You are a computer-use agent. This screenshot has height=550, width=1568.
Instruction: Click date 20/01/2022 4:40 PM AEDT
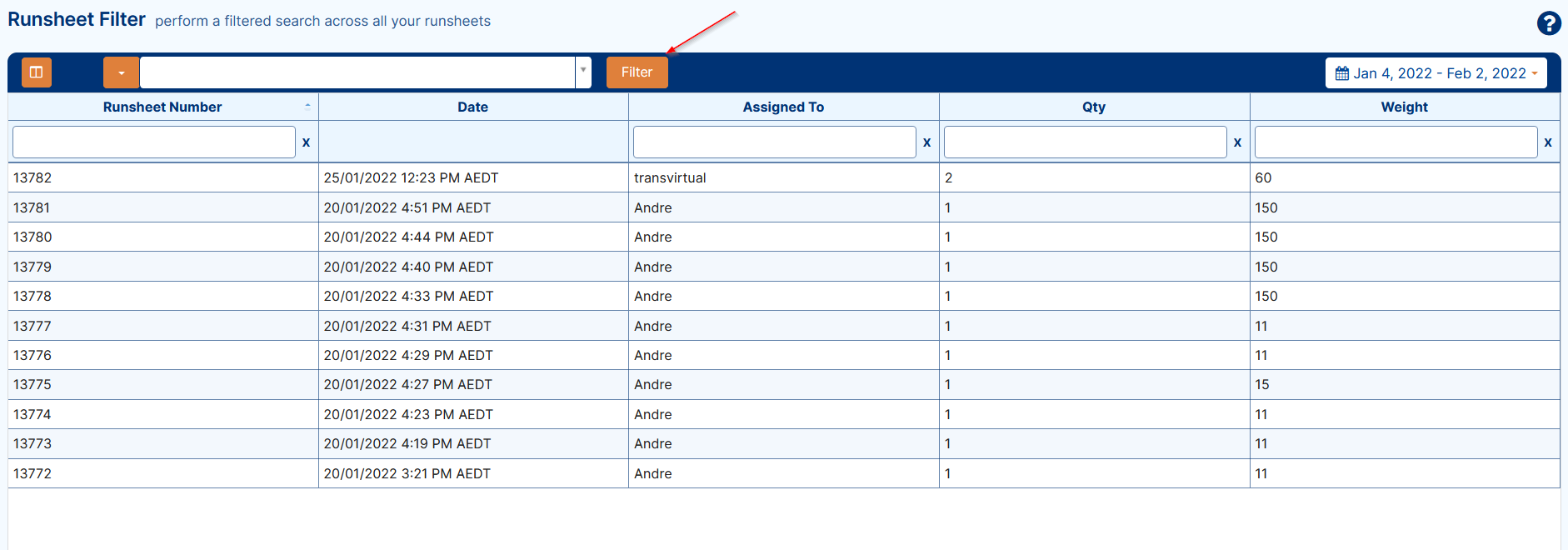pos(408,267)
